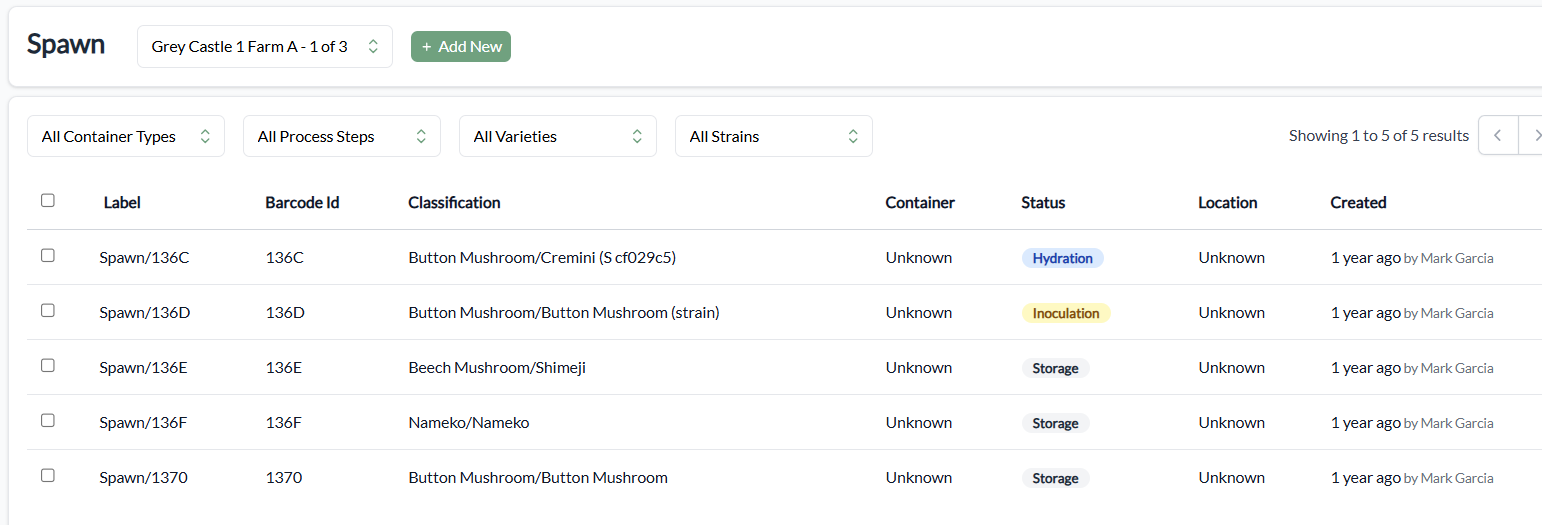This screenshot has height=525, width=1542.
Task: Open the All Strains dropdown
Action: 774,137
